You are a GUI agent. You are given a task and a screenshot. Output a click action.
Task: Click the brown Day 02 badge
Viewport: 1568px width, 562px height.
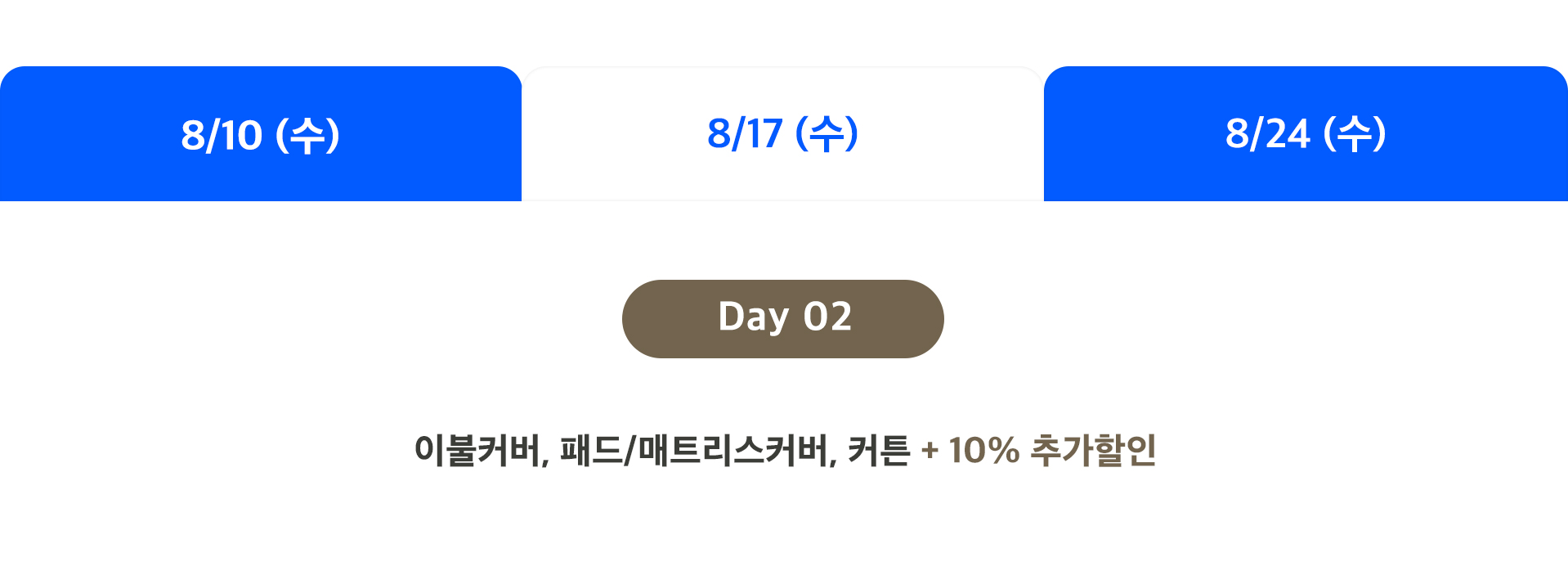click(x=783, y=319)
